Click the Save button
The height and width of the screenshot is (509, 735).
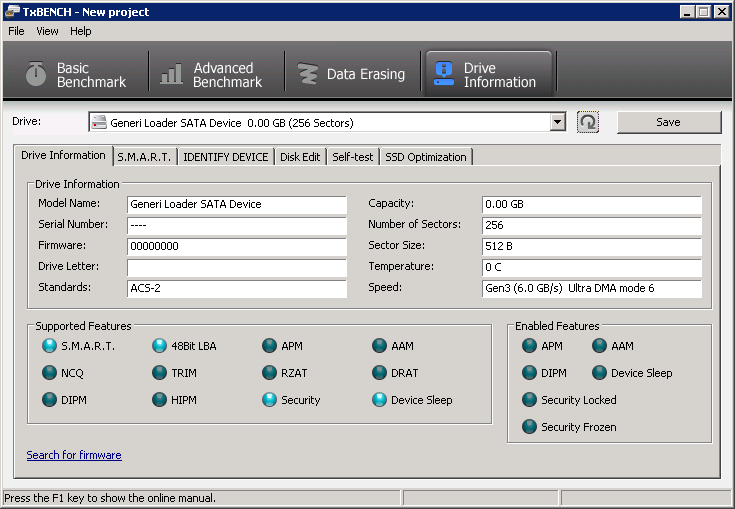pyautogui.click(x=669, y=122)
